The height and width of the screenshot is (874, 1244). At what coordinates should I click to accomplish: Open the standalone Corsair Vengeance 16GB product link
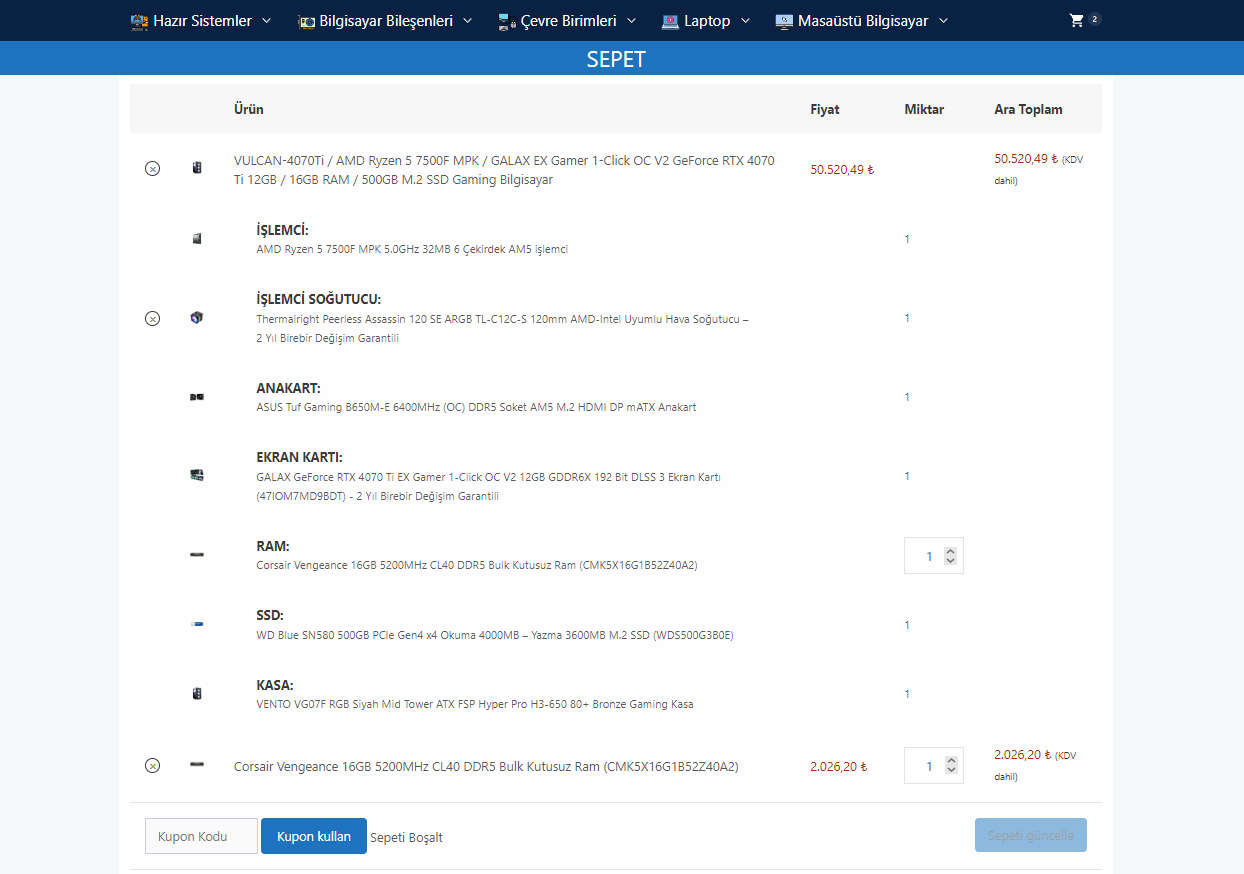click(x=486, y=767)
